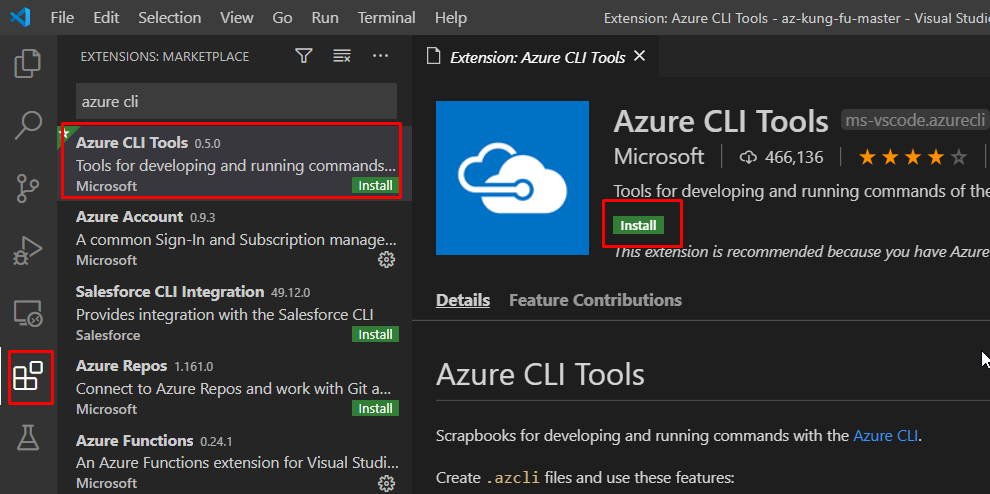Clear extensions search results icon
The image size is (990, 494).
pyautogui.click(x=342, y=56)
